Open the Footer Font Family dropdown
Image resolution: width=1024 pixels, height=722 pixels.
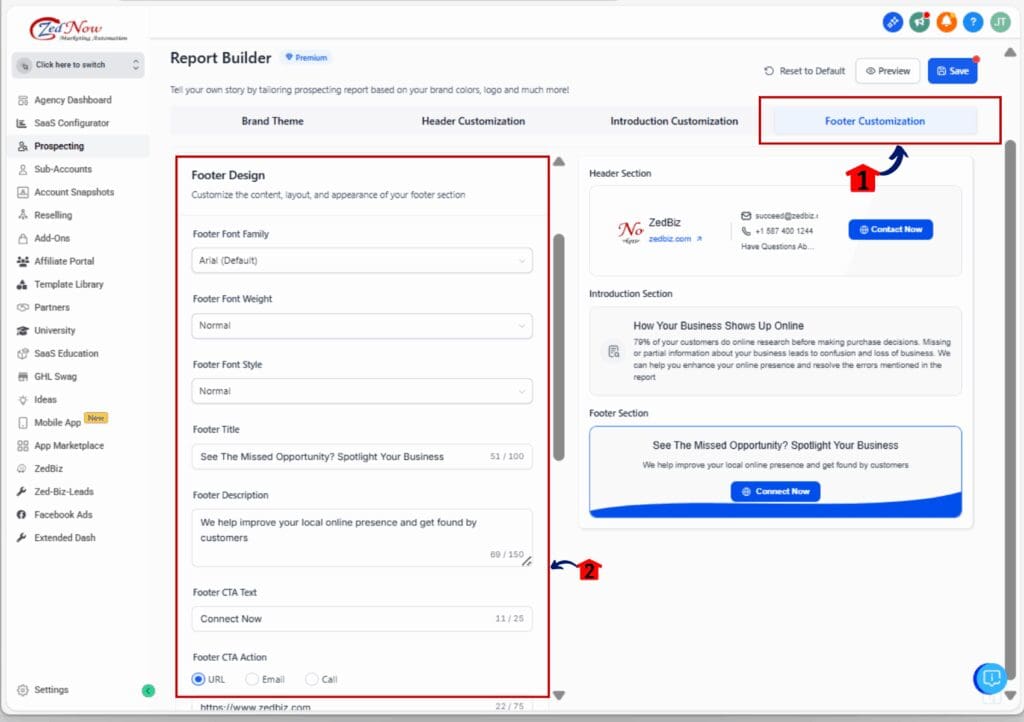pyautogui.click(x=361, y=260)
